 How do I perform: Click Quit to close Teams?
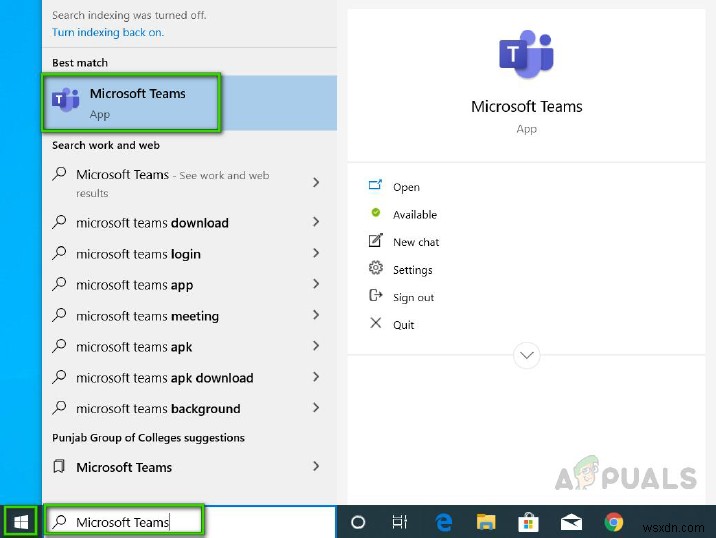404,325
